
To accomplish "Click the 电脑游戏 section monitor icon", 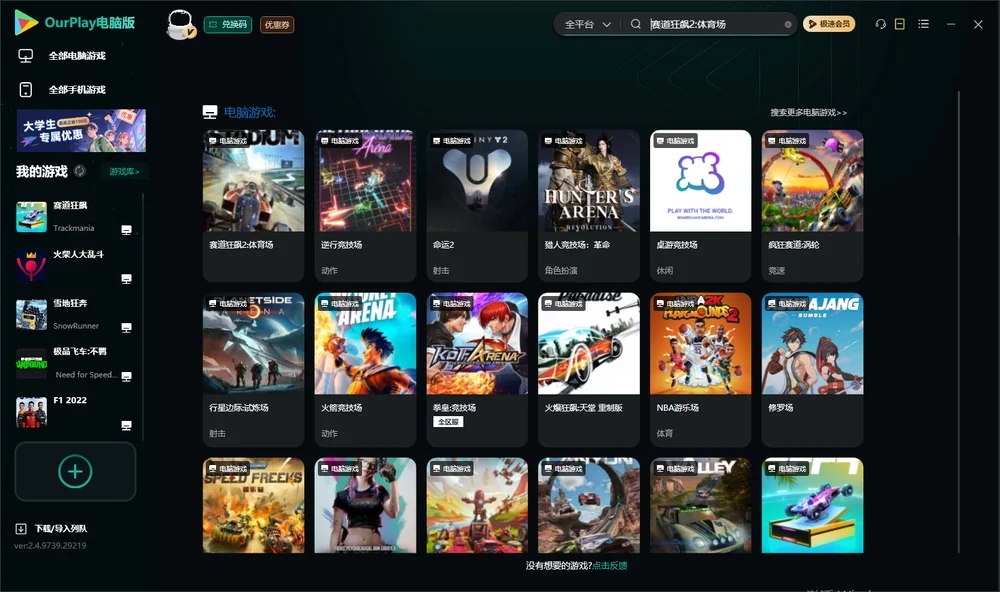I will click(210, 112).
